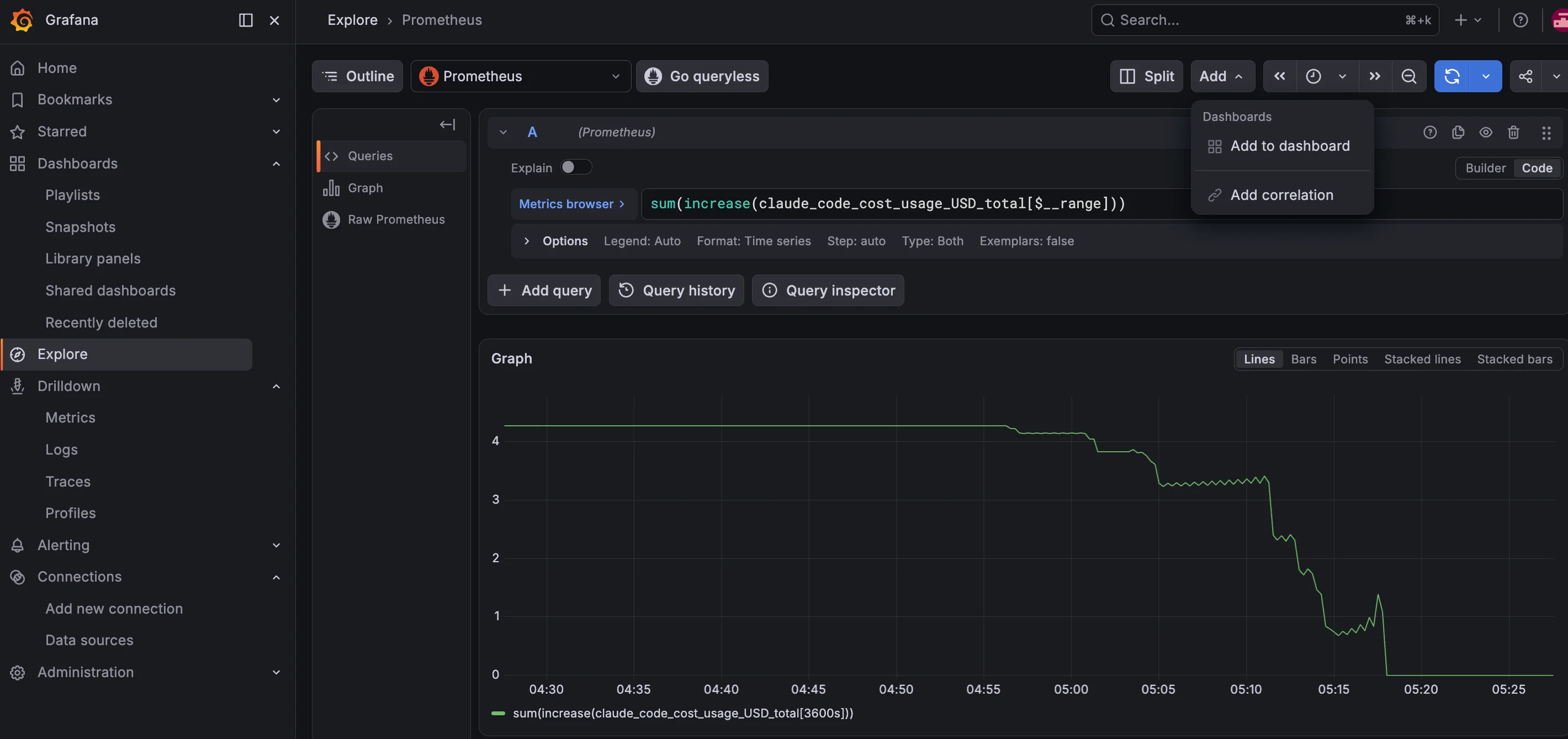
Task: Close the navigation menu
Action: pyautogui.click(x=274, y=20)
